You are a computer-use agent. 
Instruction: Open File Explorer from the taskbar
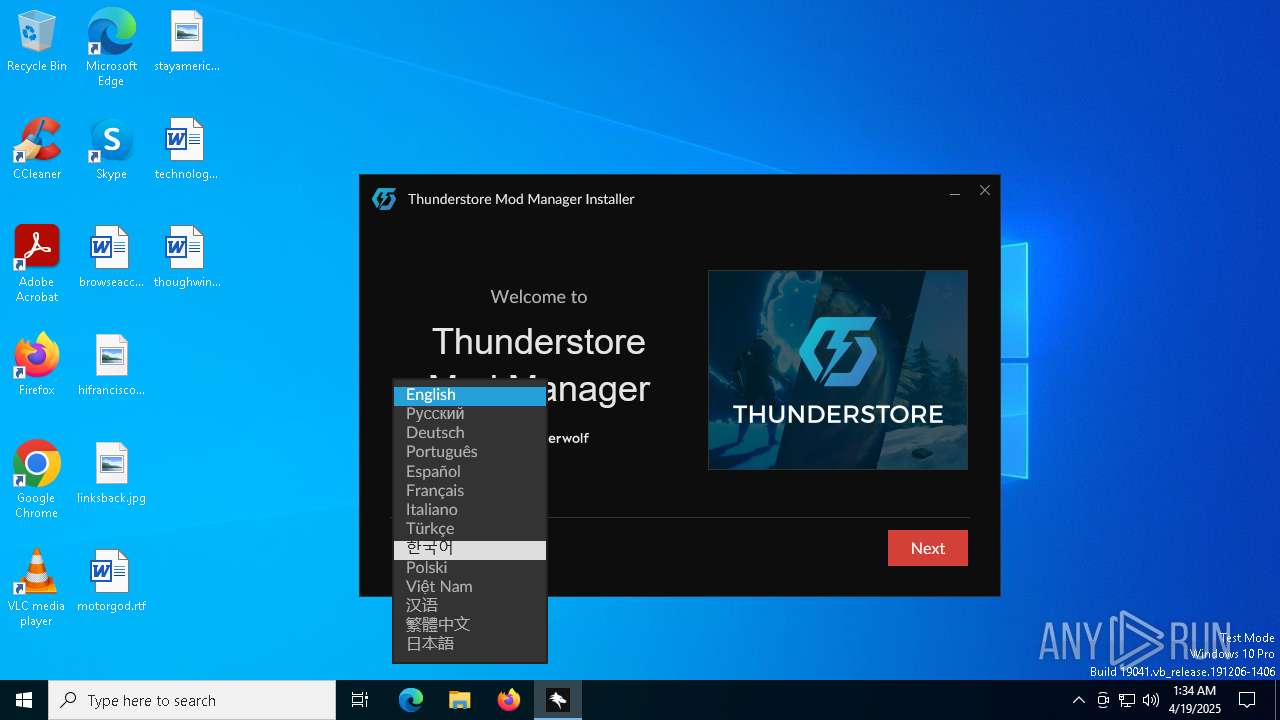pyautogui.click(x=459, y=700)
